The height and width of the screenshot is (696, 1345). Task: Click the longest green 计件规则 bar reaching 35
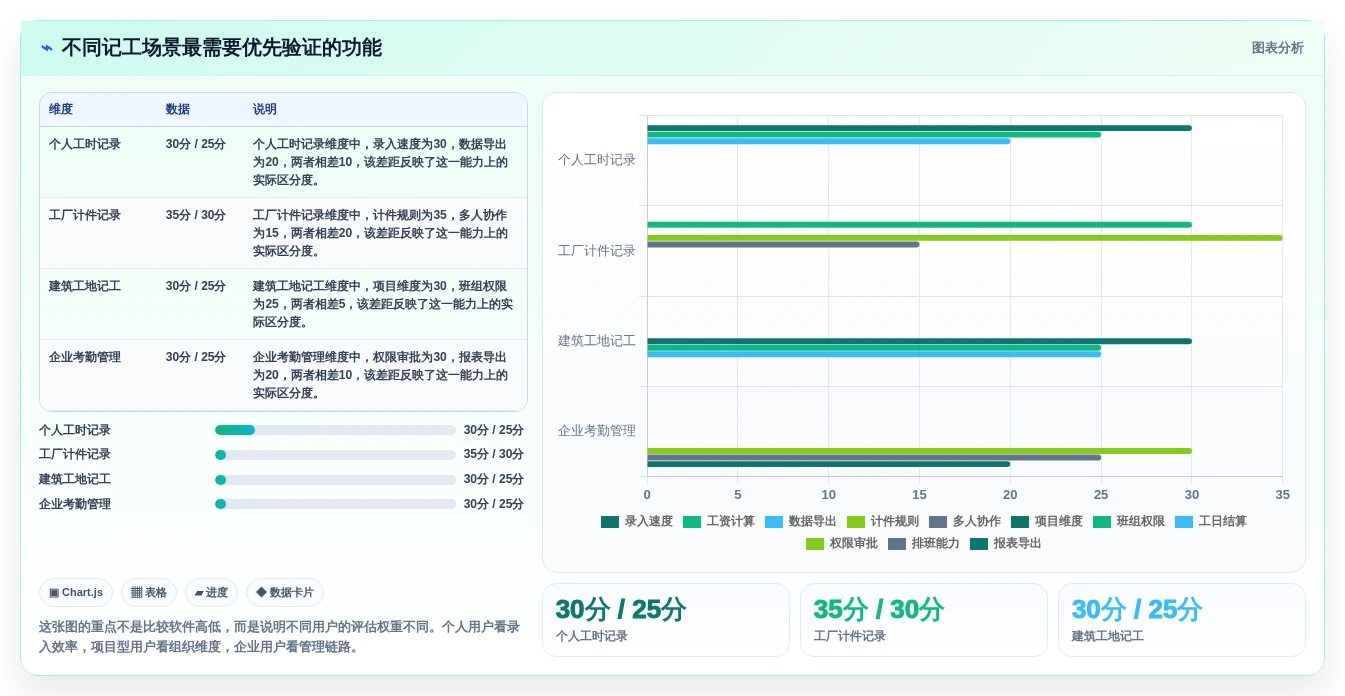[x=964, y=238]
